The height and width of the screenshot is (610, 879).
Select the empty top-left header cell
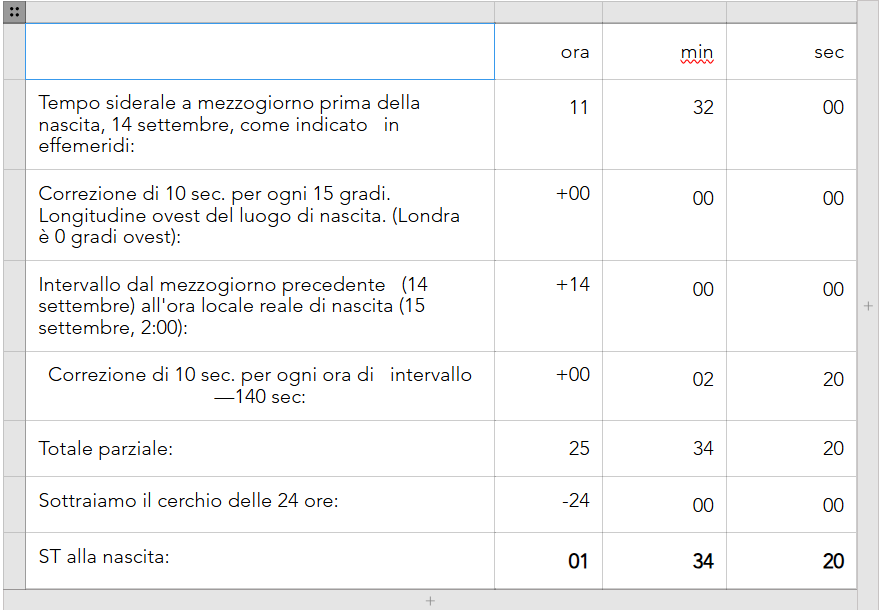(260, 52)
